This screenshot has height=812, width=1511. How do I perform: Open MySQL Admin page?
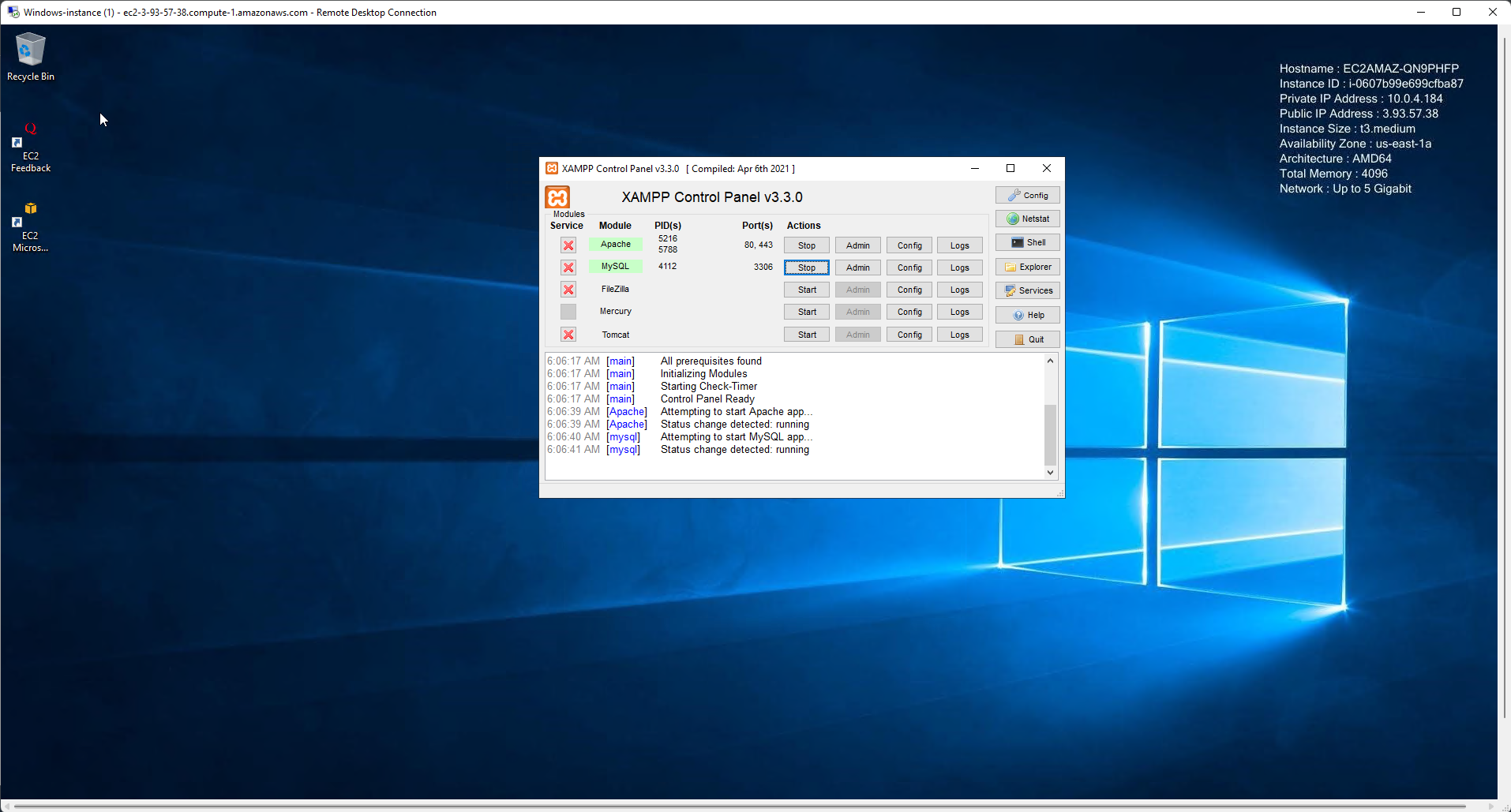point(857,268)
